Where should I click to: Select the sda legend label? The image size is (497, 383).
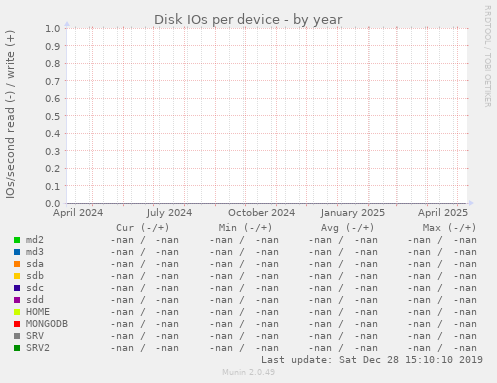(35, 264)
